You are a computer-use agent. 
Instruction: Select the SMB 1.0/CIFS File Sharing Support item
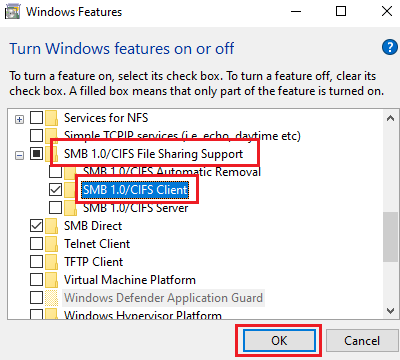154,154
